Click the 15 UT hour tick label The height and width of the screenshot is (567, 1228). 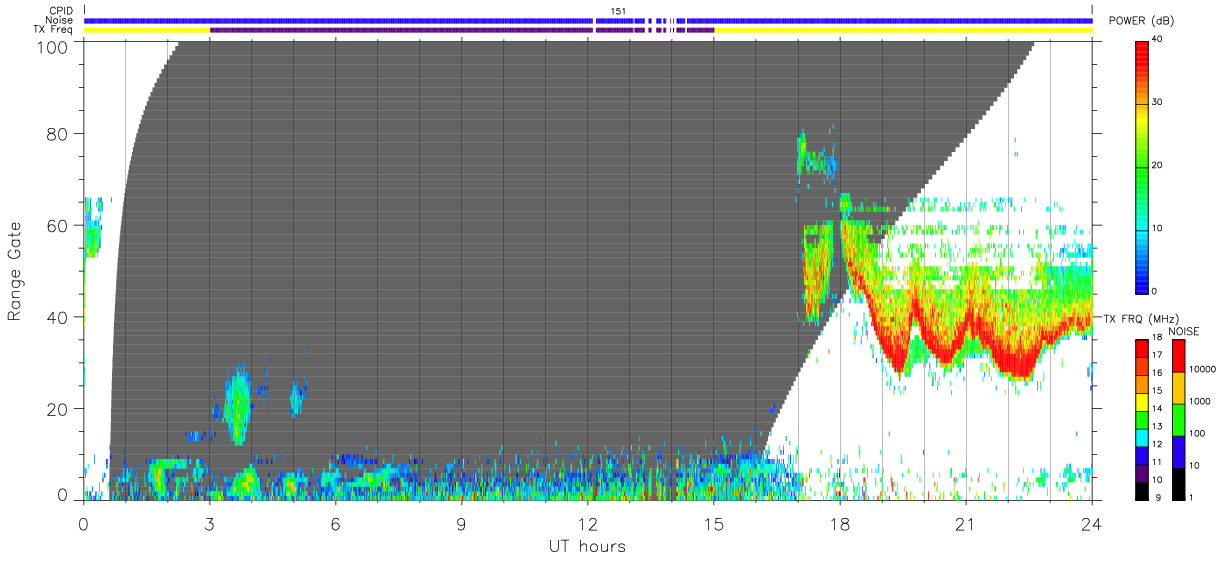tap(713, 524)
